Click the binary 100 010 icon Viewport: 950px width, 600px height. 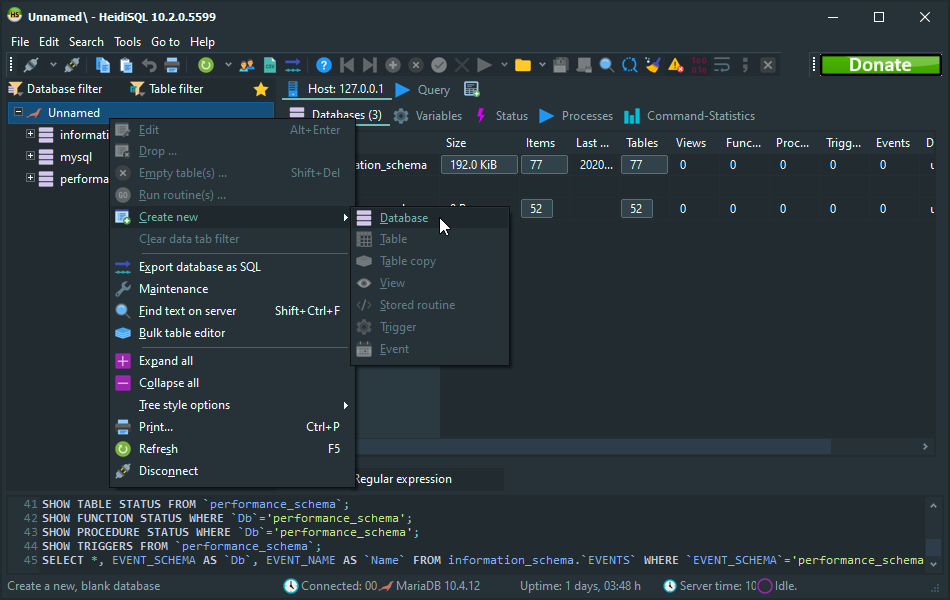pos(699,65)
